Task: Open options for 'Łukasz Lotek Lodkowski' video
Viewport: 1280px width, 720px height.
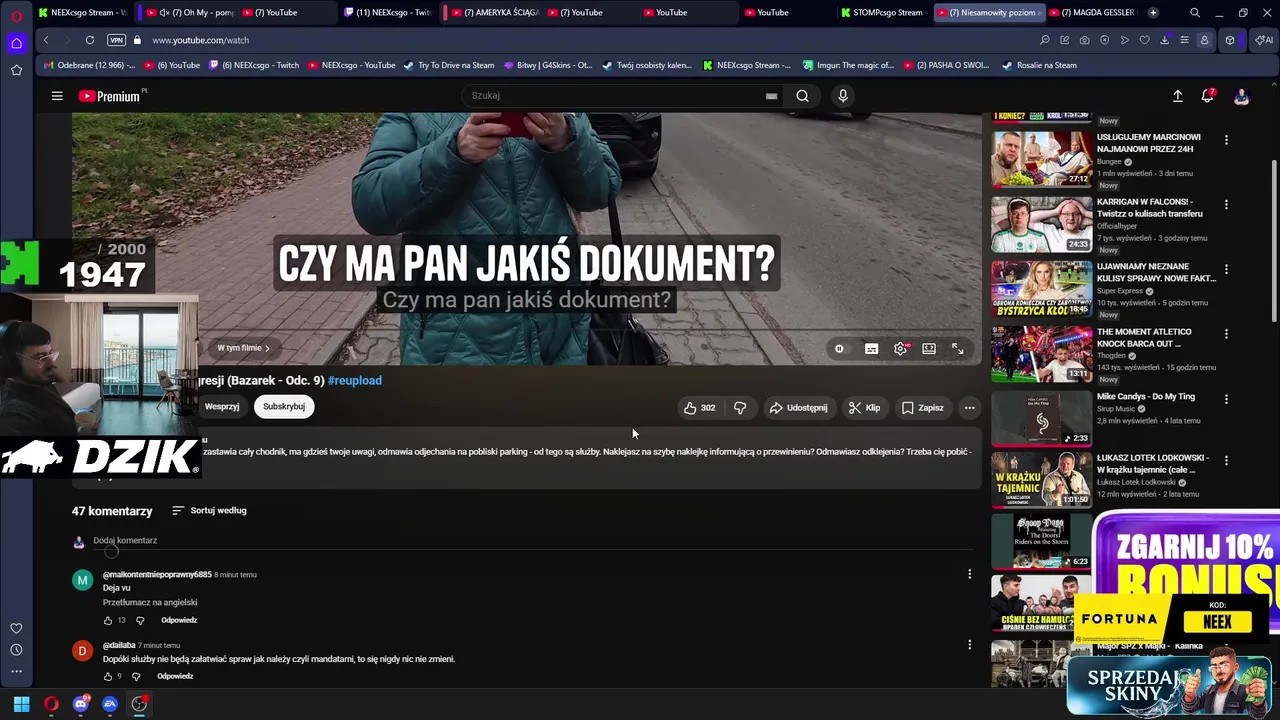Action: click(x=1226, y=460)
